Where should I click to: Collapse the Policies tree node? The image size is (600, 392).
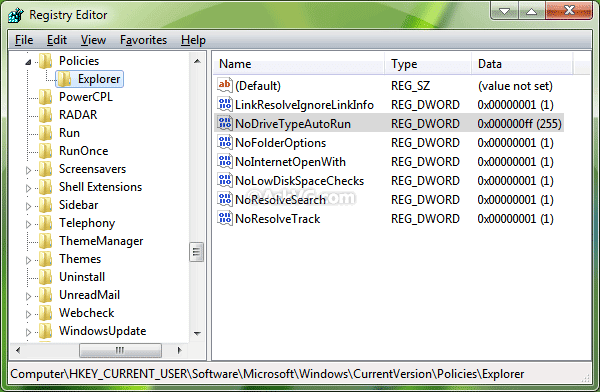click(28, 62)
